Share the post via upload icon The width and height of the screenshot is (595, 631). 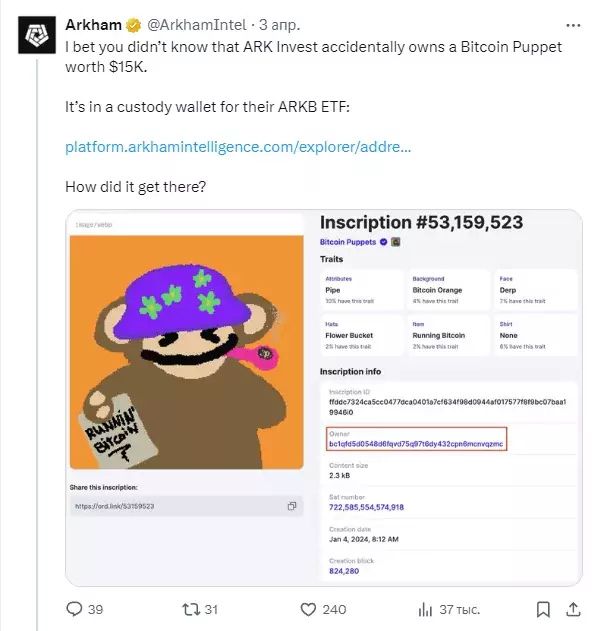point(573,609)
